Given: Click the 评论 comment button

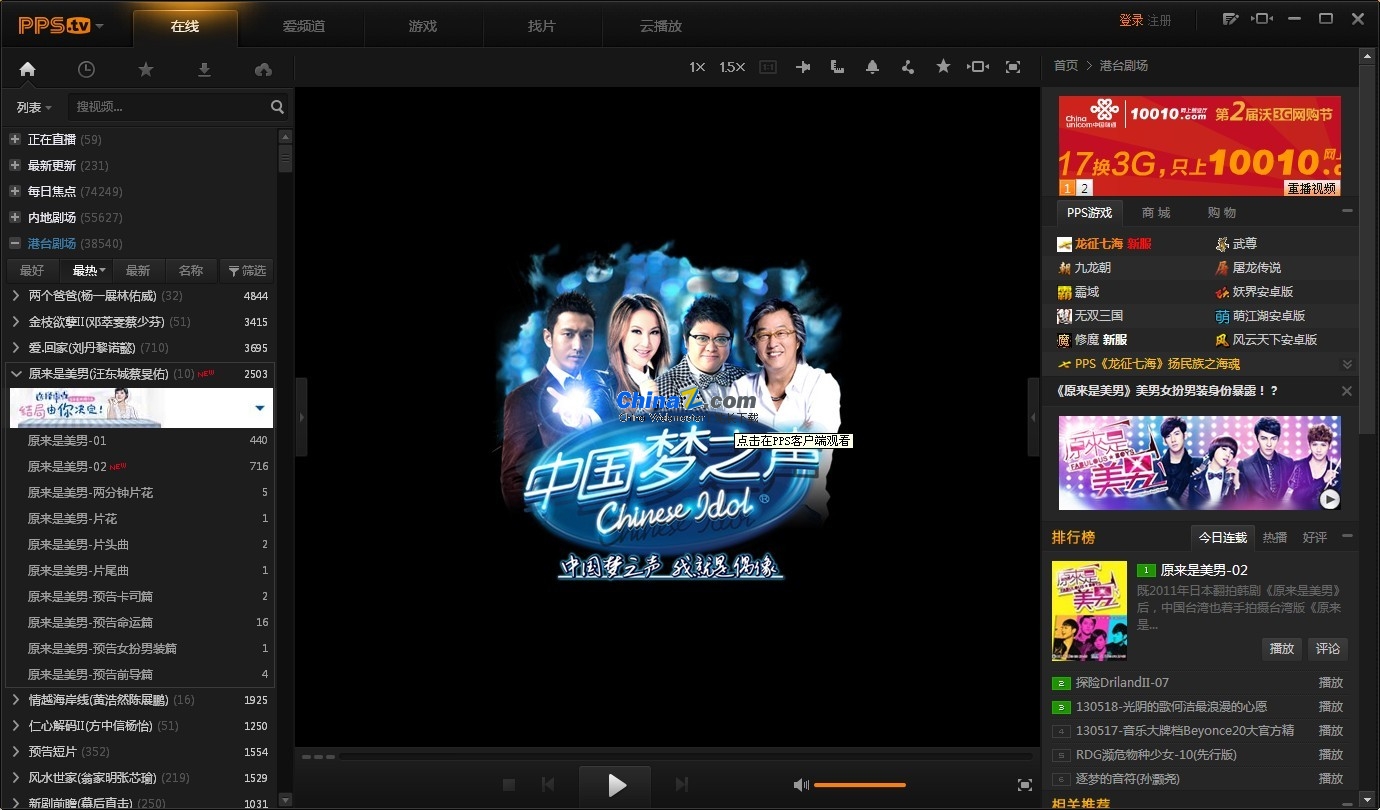Looking at the screenshot, I should 1328,649.
